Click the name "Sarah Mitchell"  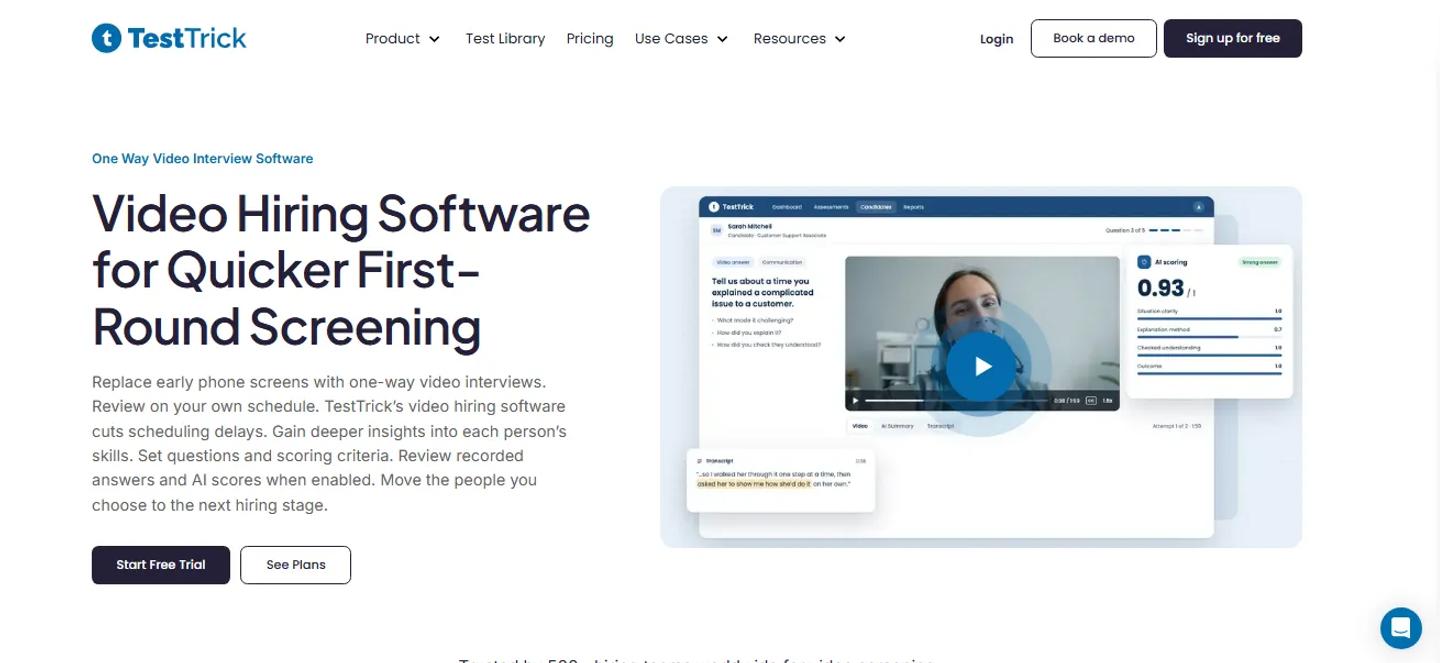point(750,226)
